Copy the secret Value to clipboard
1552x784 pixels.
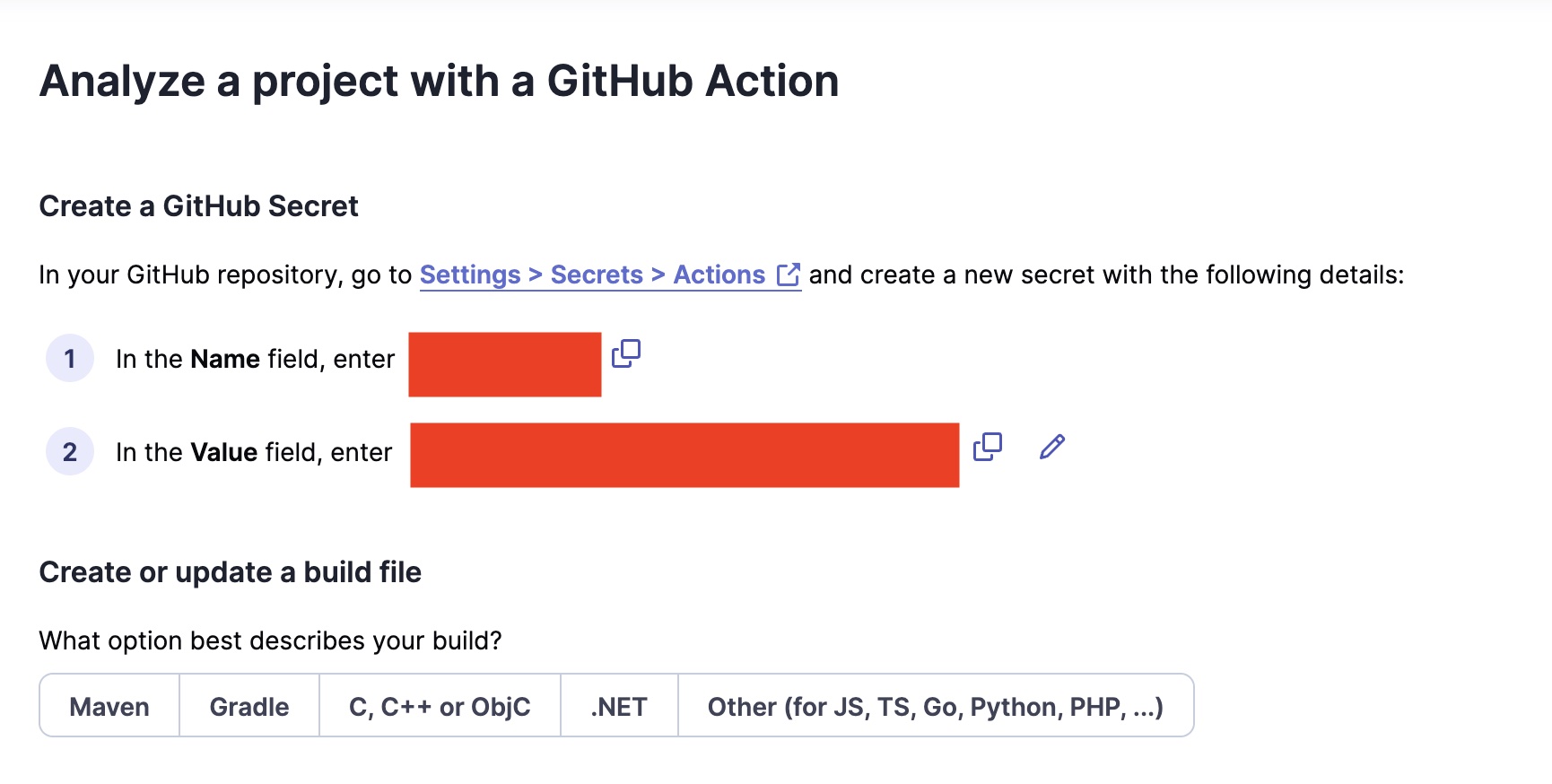click(988, 447)
